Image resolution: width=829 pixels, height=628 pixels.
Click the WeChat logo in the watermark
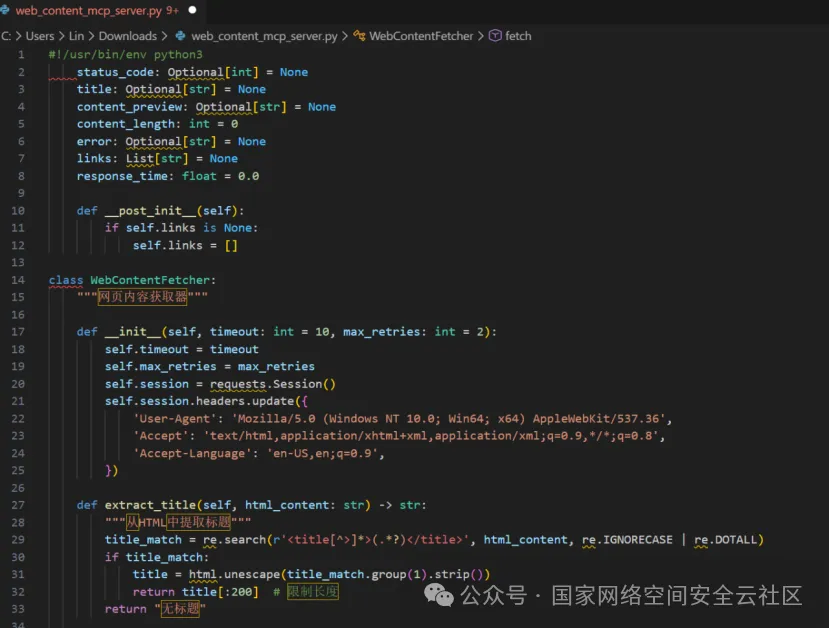438,596
